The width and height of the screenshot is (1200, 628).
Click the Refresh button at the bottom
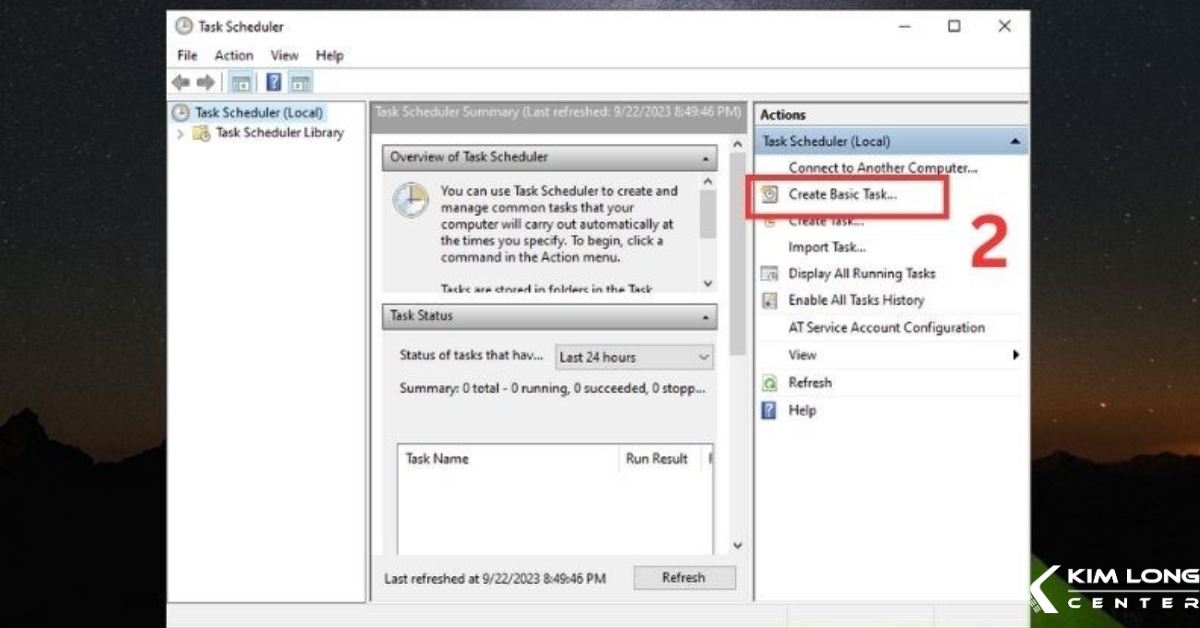[x=684, y=577]
